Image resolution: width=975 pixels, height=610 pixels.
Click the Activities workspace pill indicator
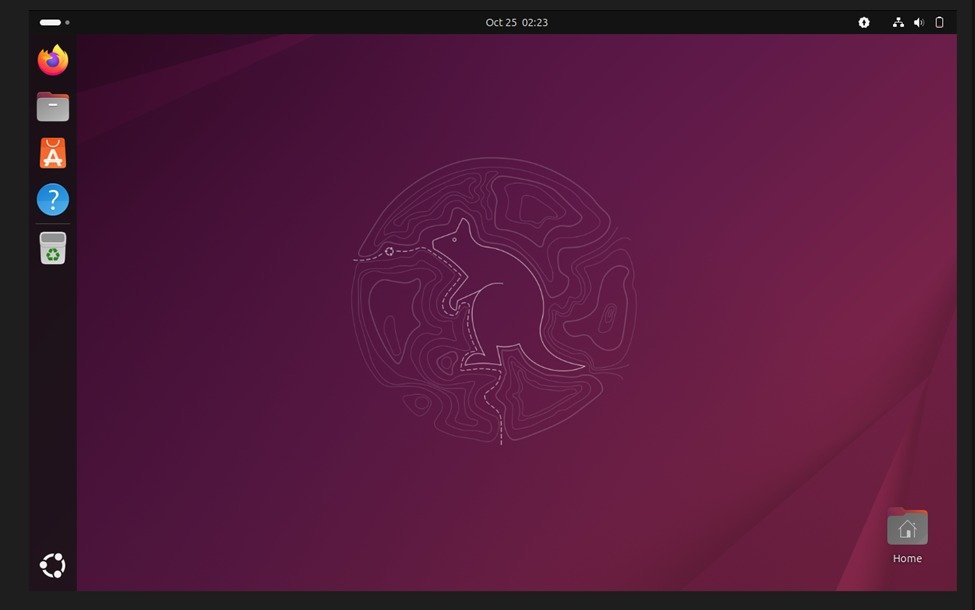pyautogui.click(x=52, y=20)
